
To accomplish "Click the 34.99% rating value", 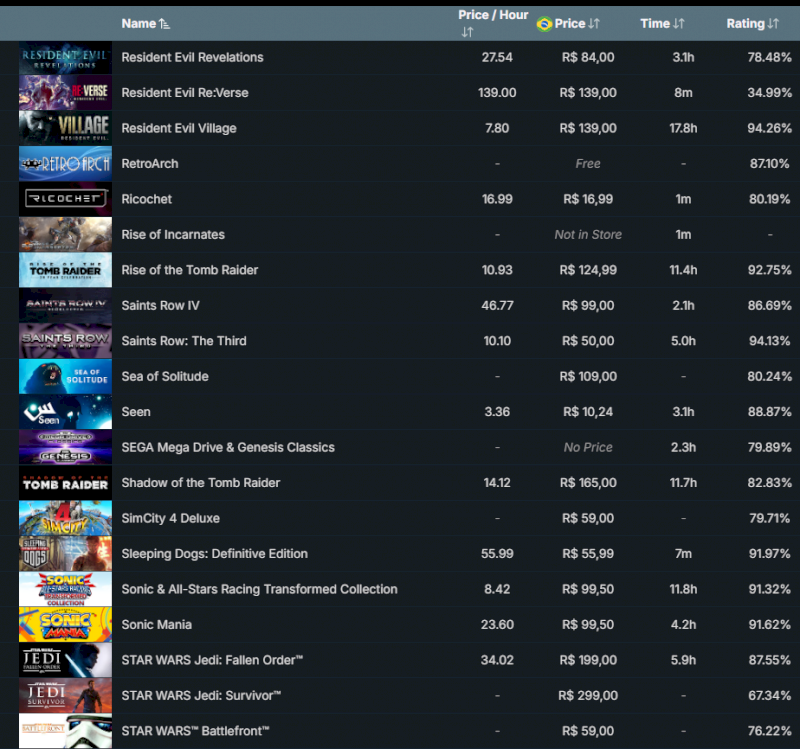I will (x=769, y=93).
